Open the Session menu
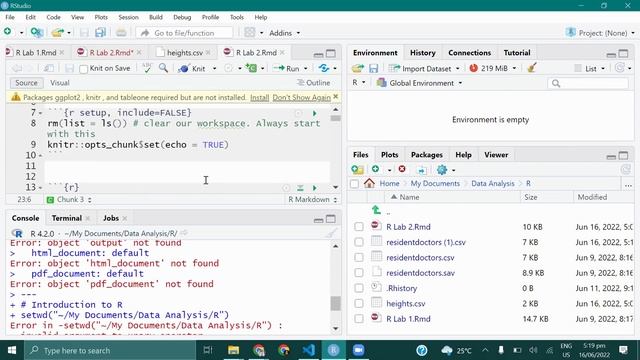This screenshot has width=640, height=360. (129, 17)
